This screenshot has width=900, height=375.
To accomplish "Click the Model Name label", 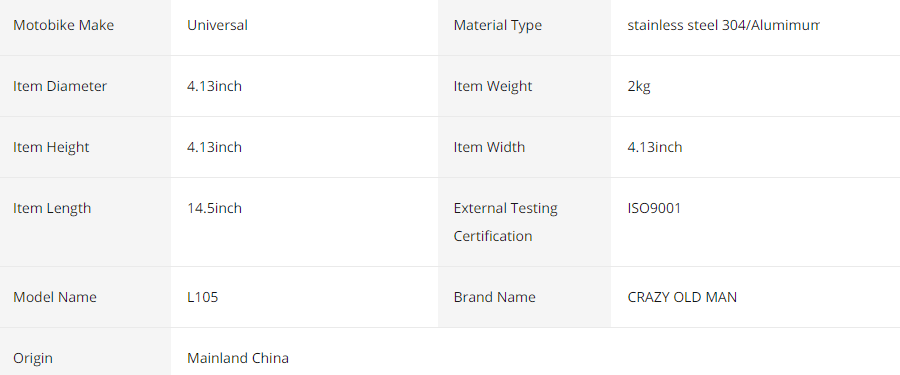I will (55, 297).
